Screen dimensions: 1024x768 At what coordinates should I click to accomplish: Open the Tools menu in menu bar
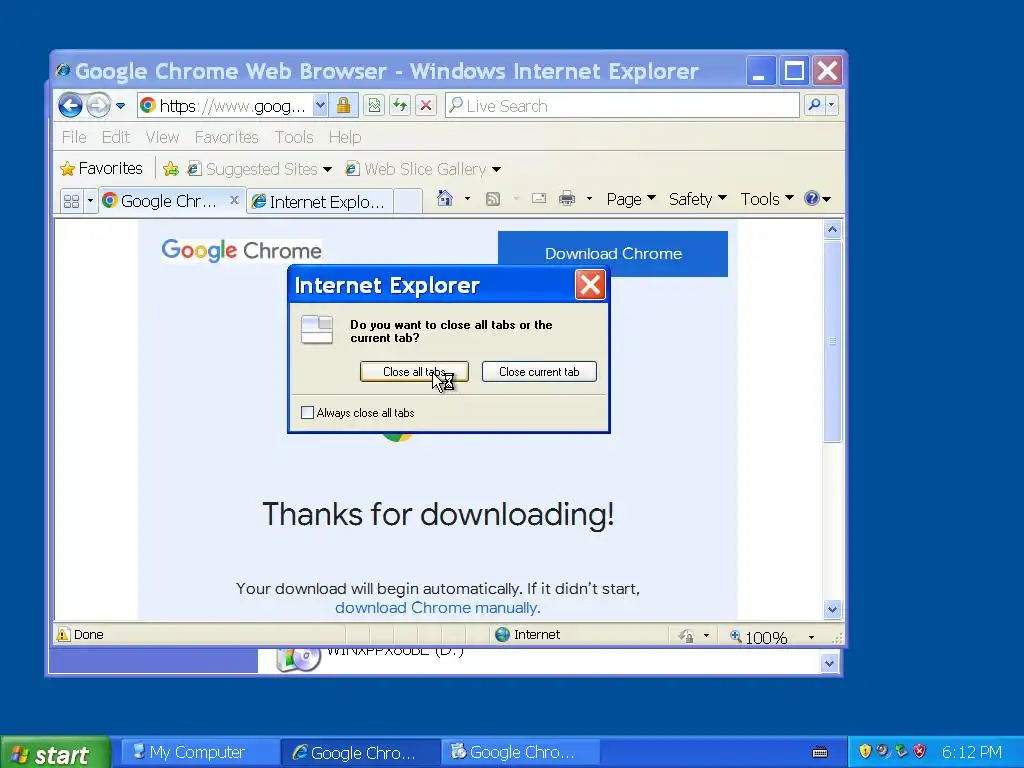click(294, 137)
